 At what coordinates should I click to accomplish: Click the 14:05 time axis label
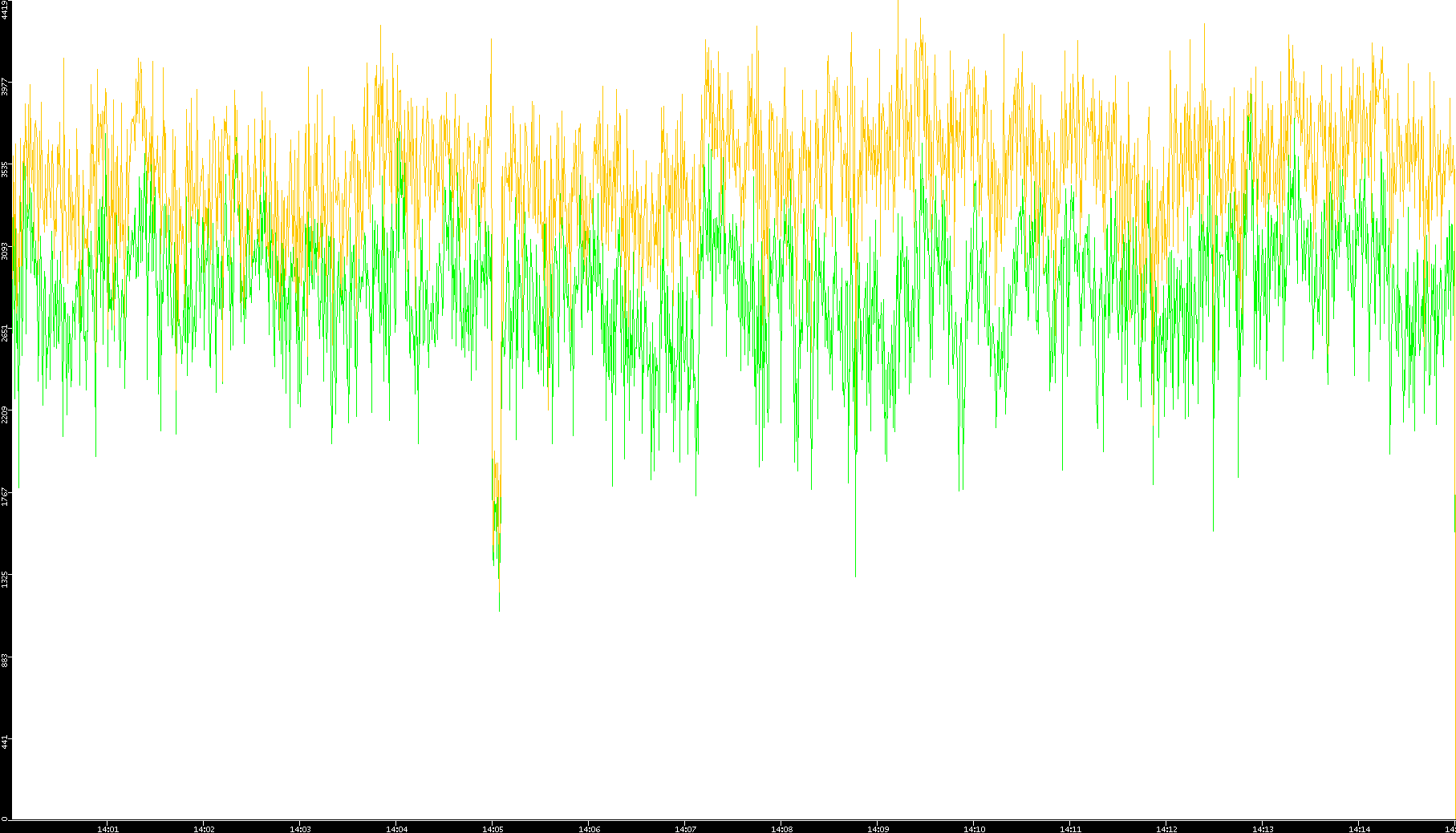click(x=493, y=828)
